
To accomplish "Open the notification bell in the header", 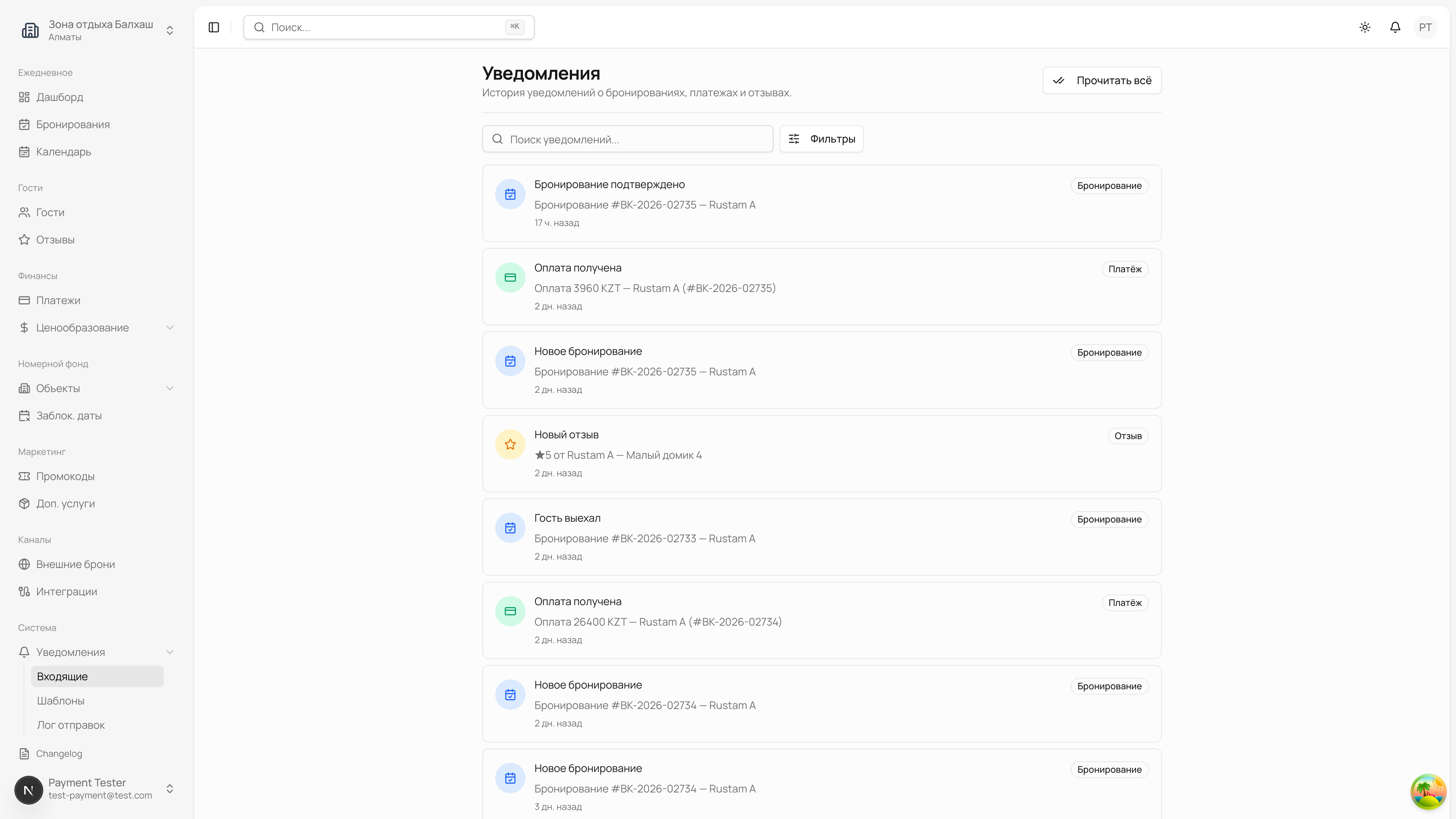I will coord(1395,27).
